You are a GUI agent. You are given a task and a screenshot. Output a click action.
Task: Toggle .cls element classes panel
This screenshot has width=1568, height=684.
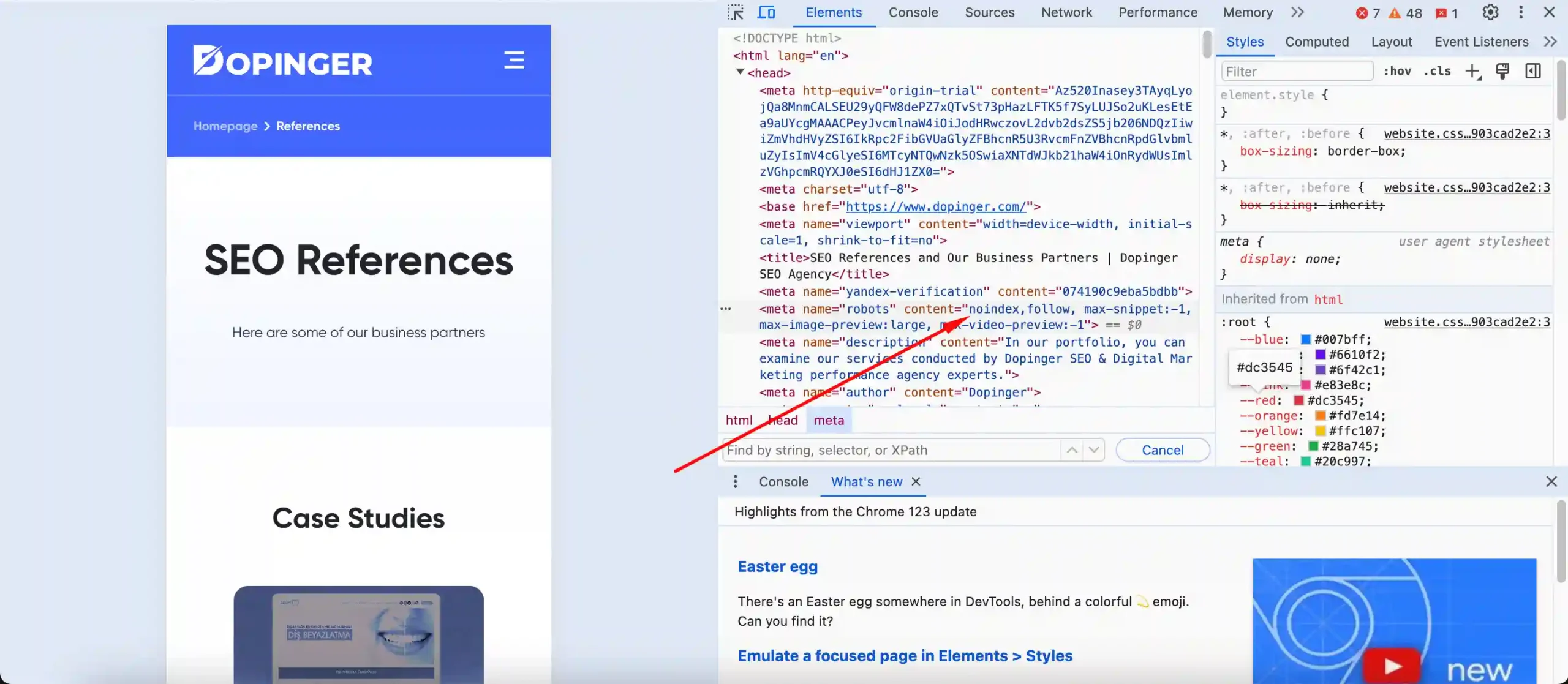click(x=1437, y=71)
